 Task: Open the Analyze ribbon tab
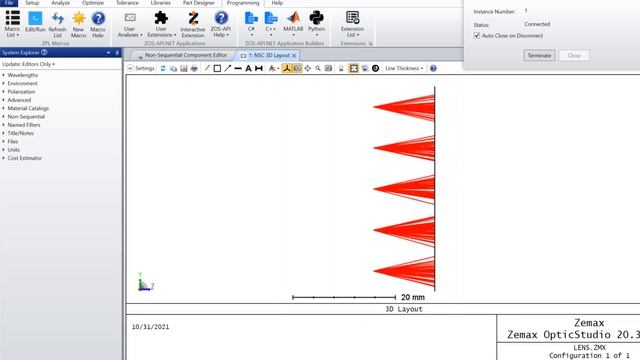(60, 3)
